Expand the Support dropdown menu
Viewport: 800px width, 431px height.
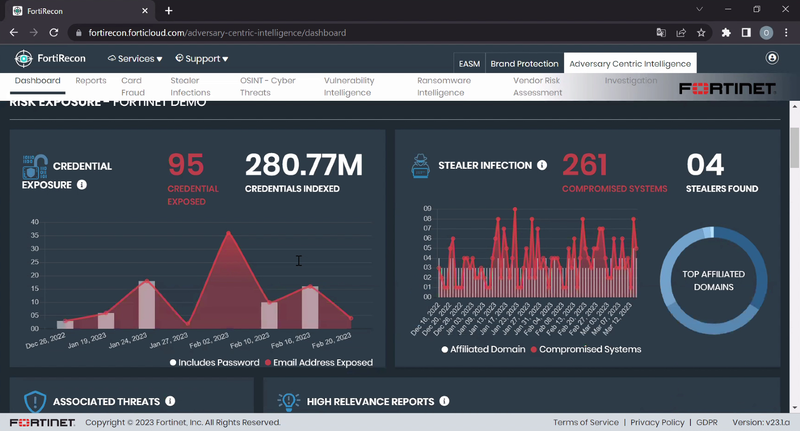click(202, 59)
